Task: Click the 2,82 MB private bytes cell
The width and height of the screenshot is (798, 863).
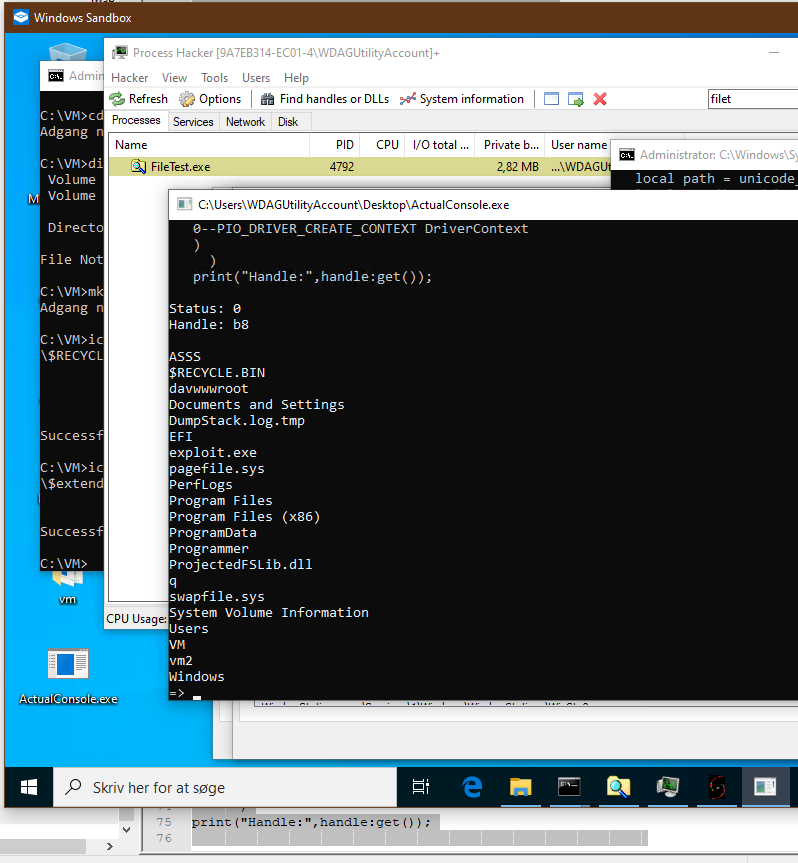Action: [517, 167]
